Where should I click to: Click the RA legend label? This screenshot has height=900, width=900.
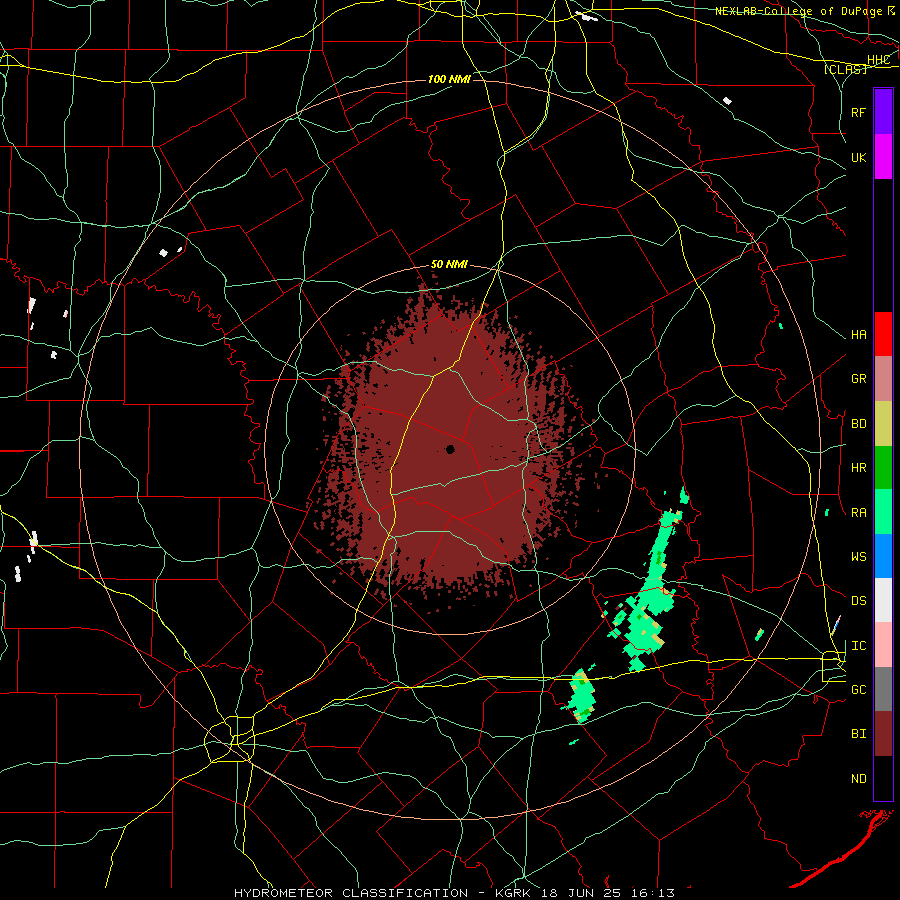(x=858, y=513)
